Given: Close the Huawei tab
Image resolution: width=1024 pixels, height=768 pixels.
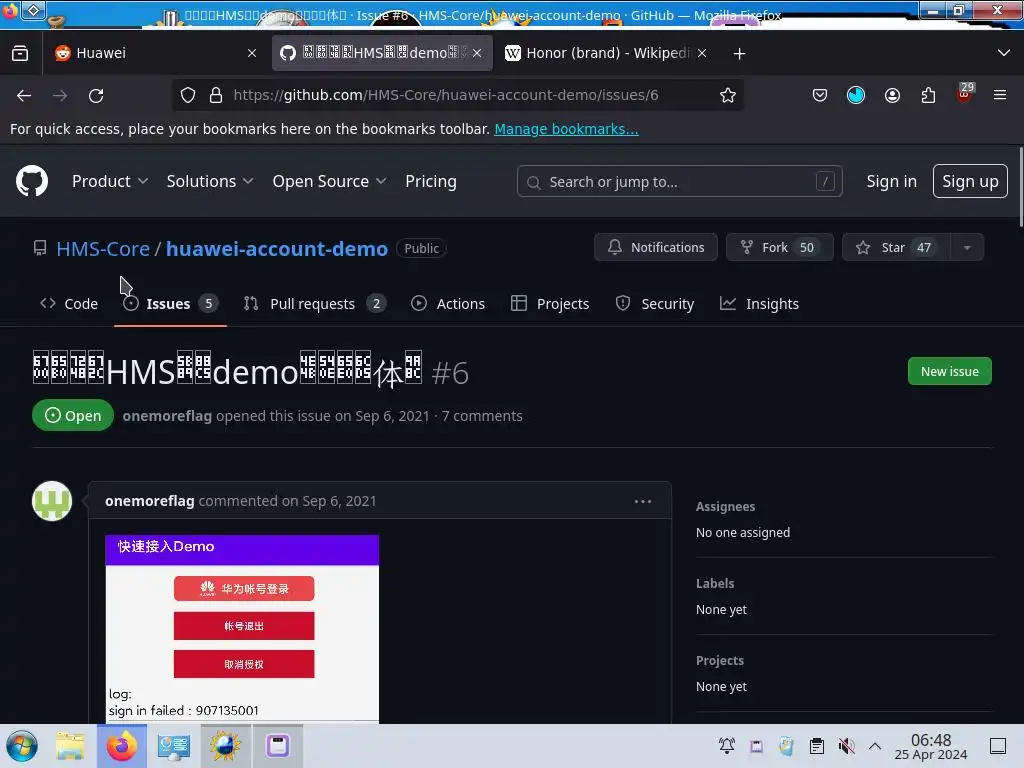Looking at the screenshot, I should (x=252, y=54).
